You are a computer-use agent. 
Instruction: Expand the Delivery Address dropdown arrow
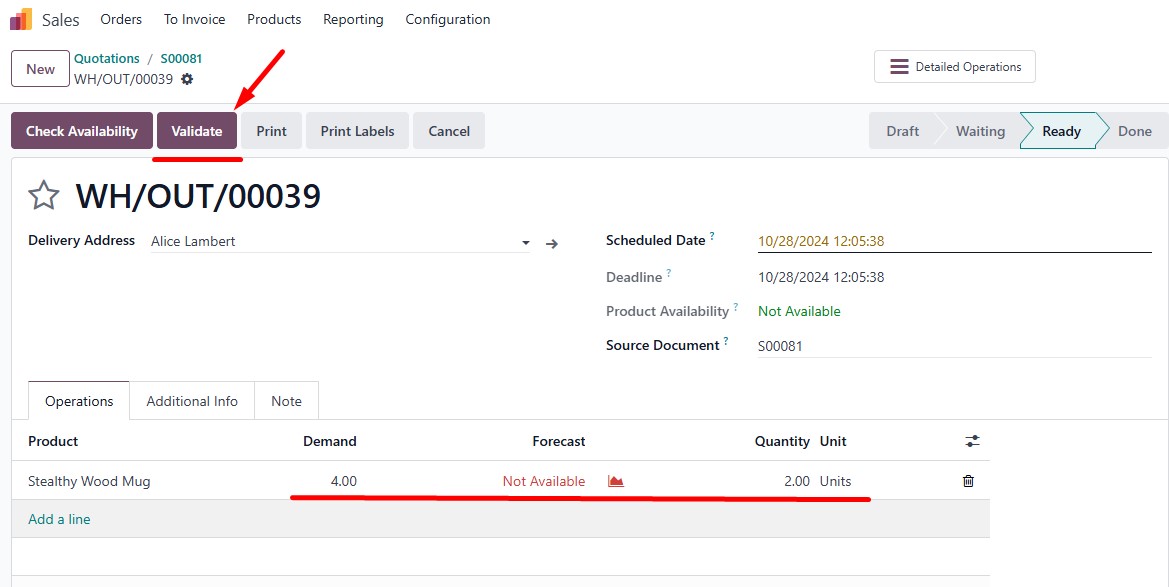point(526,243)
